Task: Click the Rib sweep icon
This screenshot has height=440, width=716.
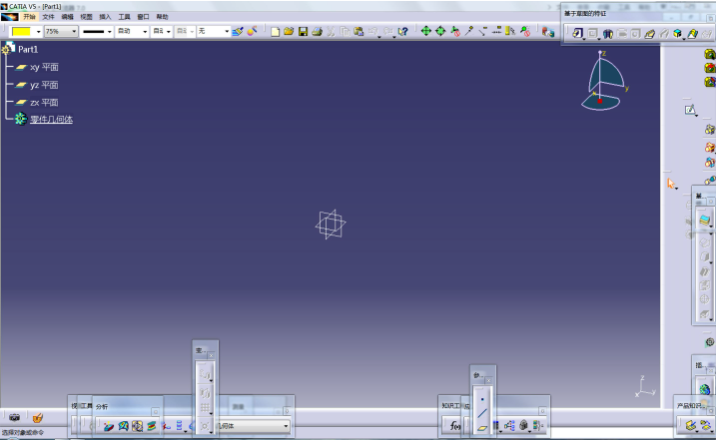Action: (x=649, y=34)
